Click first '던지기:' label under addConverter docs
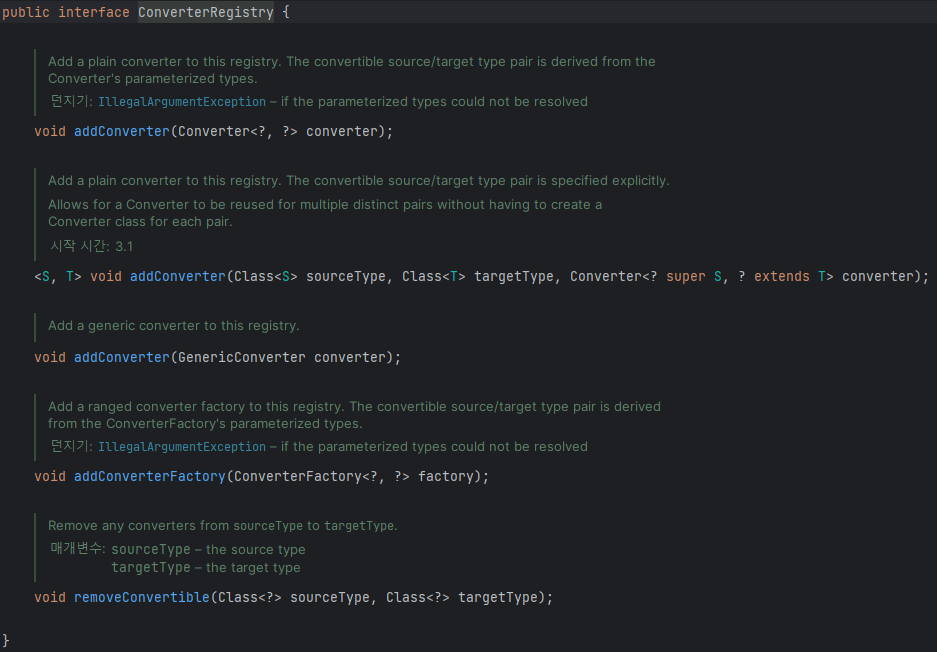The image size is (937, 652). (71, 101)
